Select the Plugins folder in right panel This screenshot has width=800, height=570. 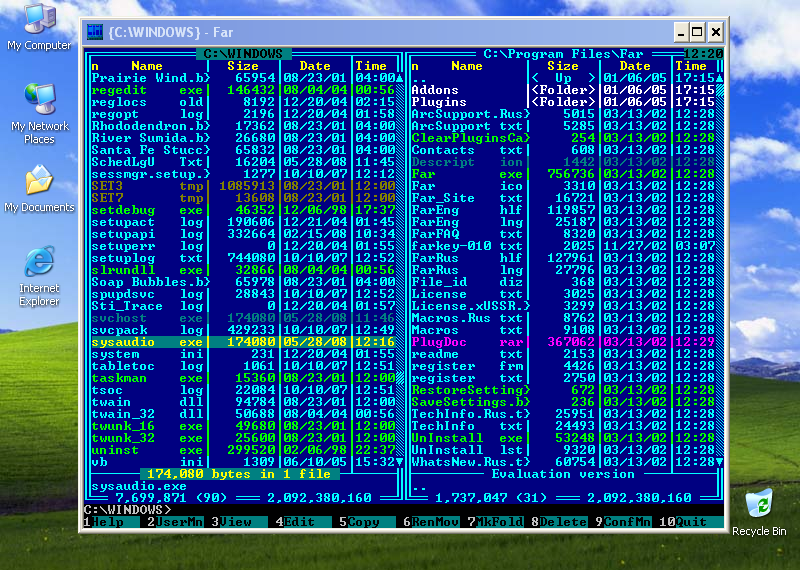click(x=440, y=101)
